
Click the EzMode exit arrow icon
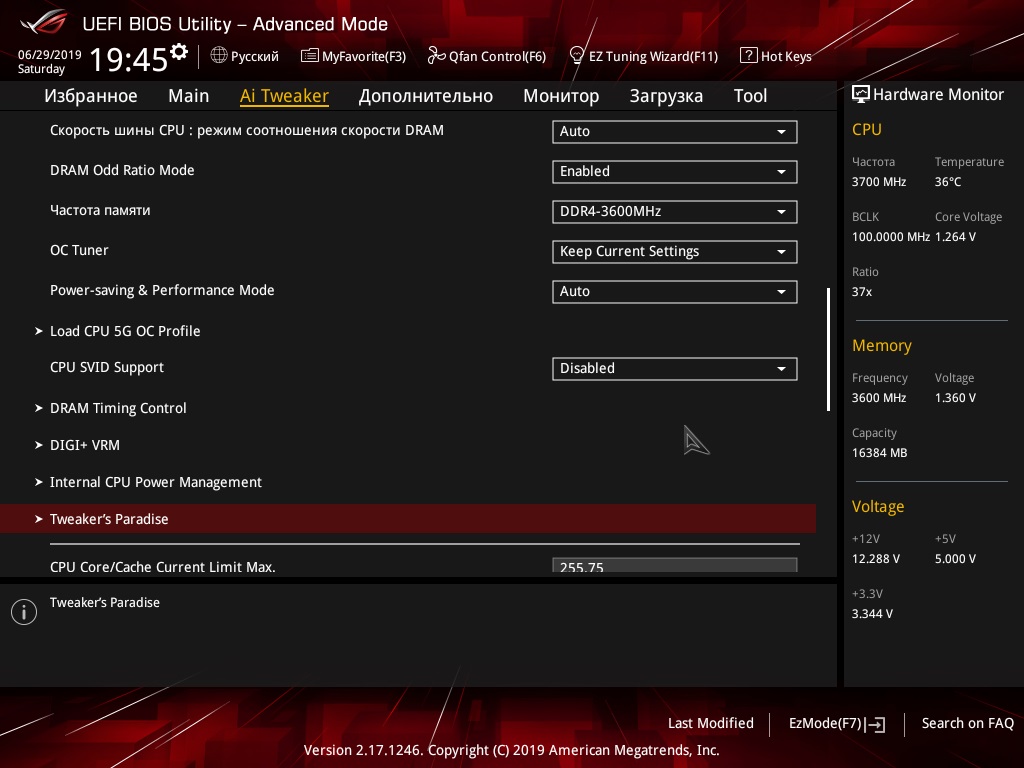[876, 724]
